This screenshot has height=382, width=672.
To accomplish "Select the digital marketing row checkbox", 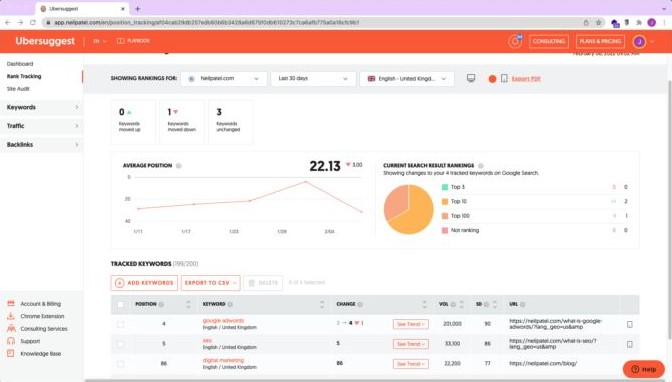I will coord(120,364).
